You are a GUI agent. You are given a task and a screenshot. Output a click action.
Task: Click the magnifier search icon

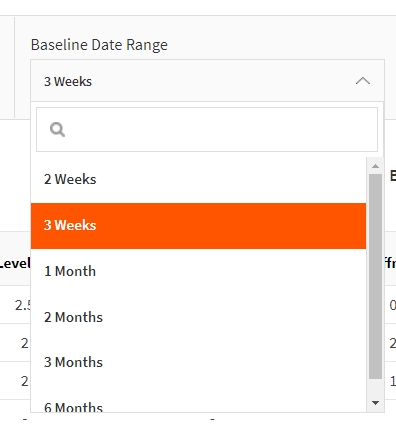coord(57,129)
